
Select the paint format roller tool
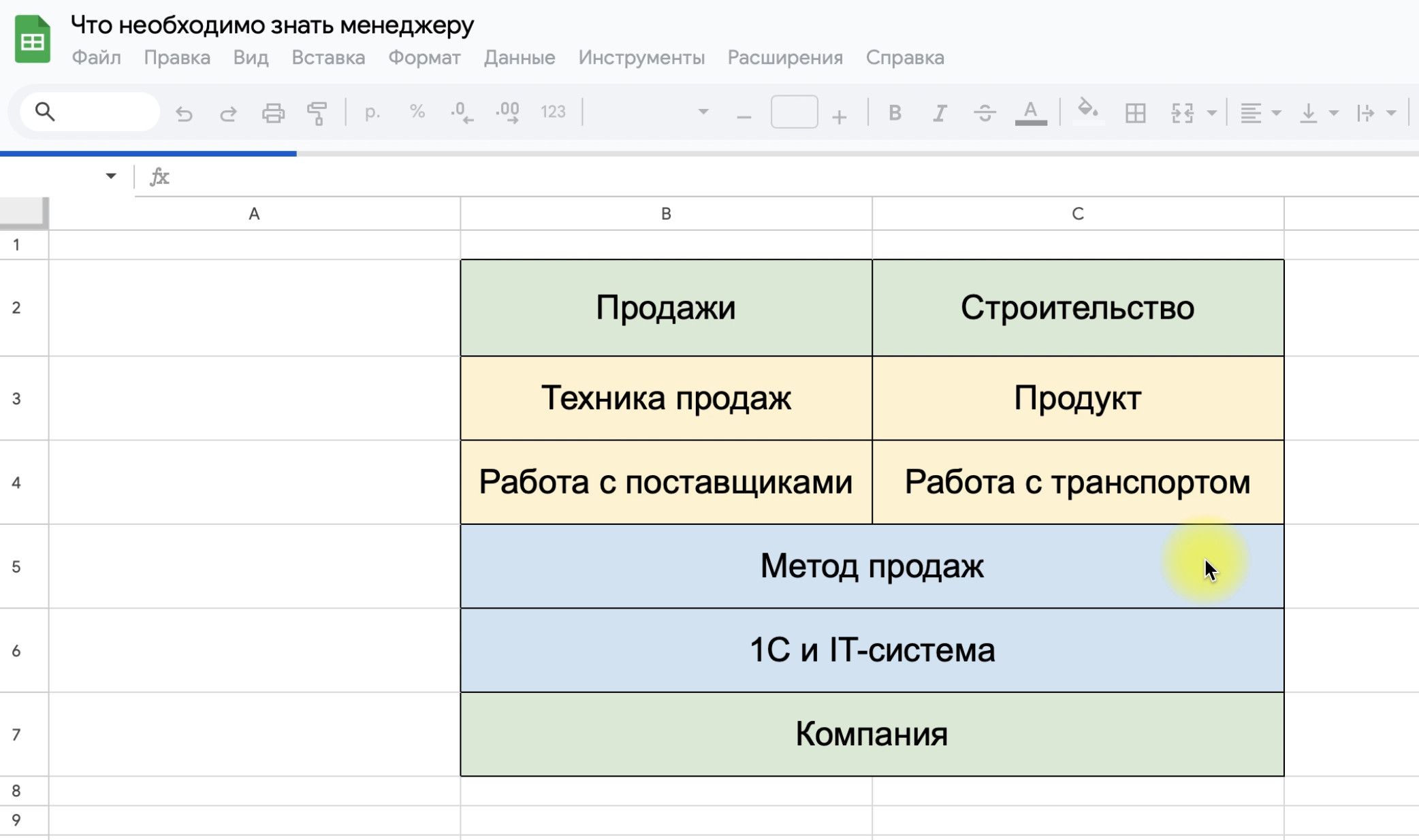click(317, 113)
